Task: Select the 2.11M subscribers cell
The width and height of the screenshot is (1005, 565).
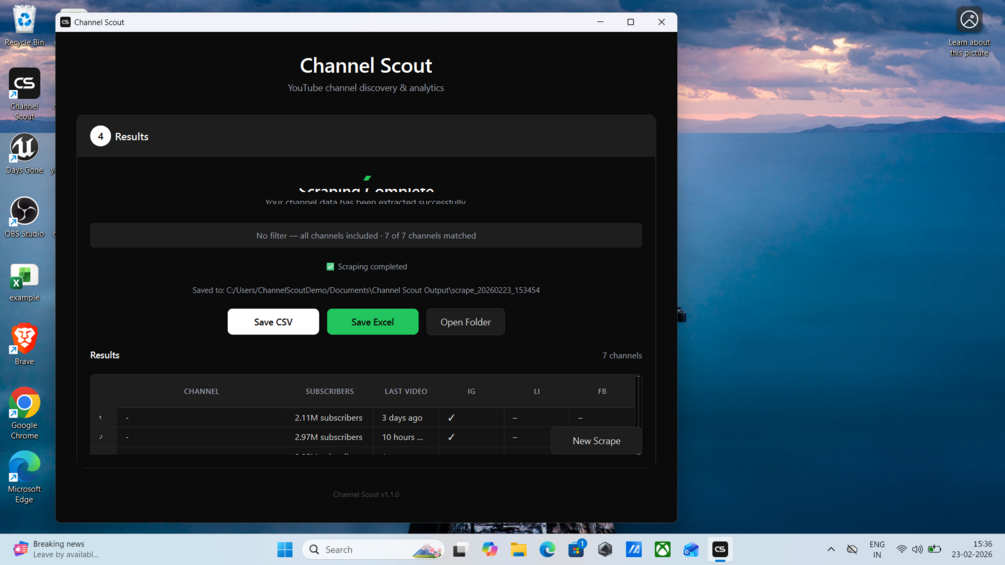Action: [x=328, y=418]
